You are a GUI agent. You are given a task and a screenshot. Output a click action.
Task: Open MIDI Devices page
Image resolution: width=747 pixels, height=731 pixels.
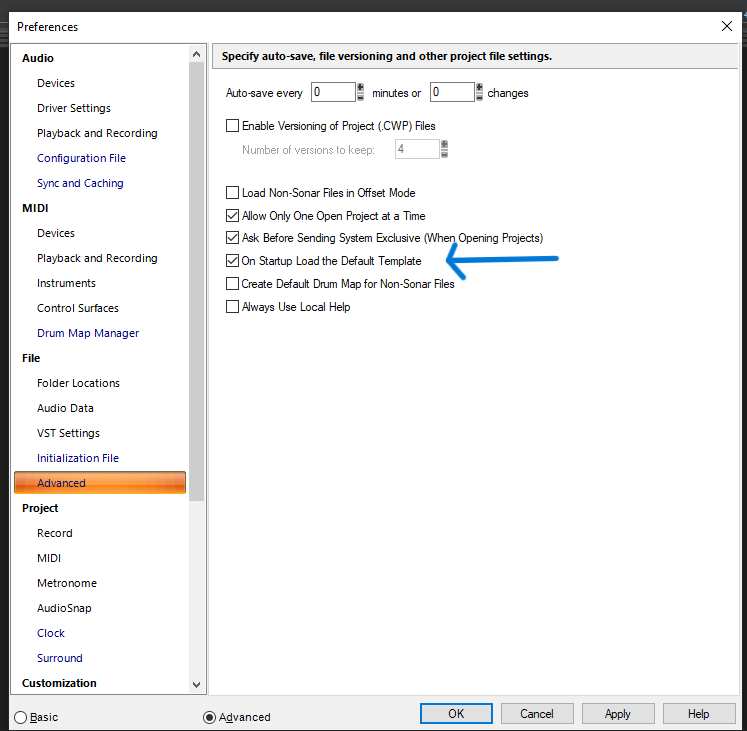coord(56,233)
